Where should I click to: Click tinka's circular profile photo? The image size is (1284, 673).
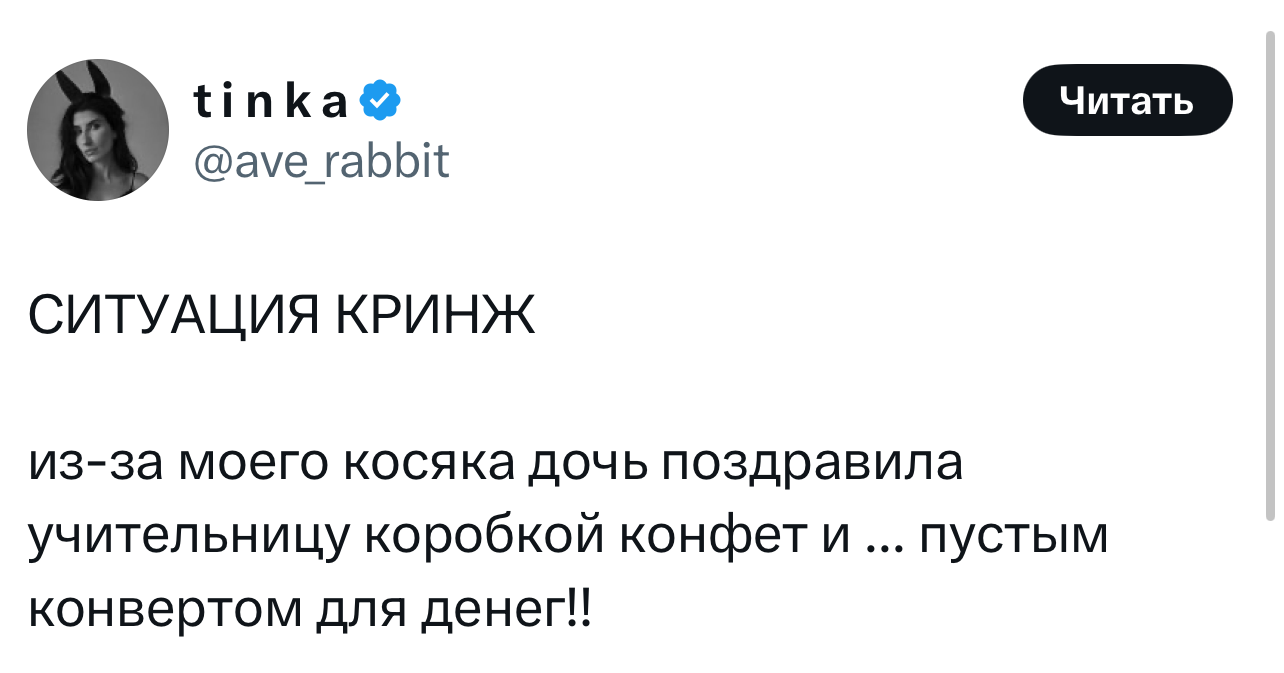point(98,128)
